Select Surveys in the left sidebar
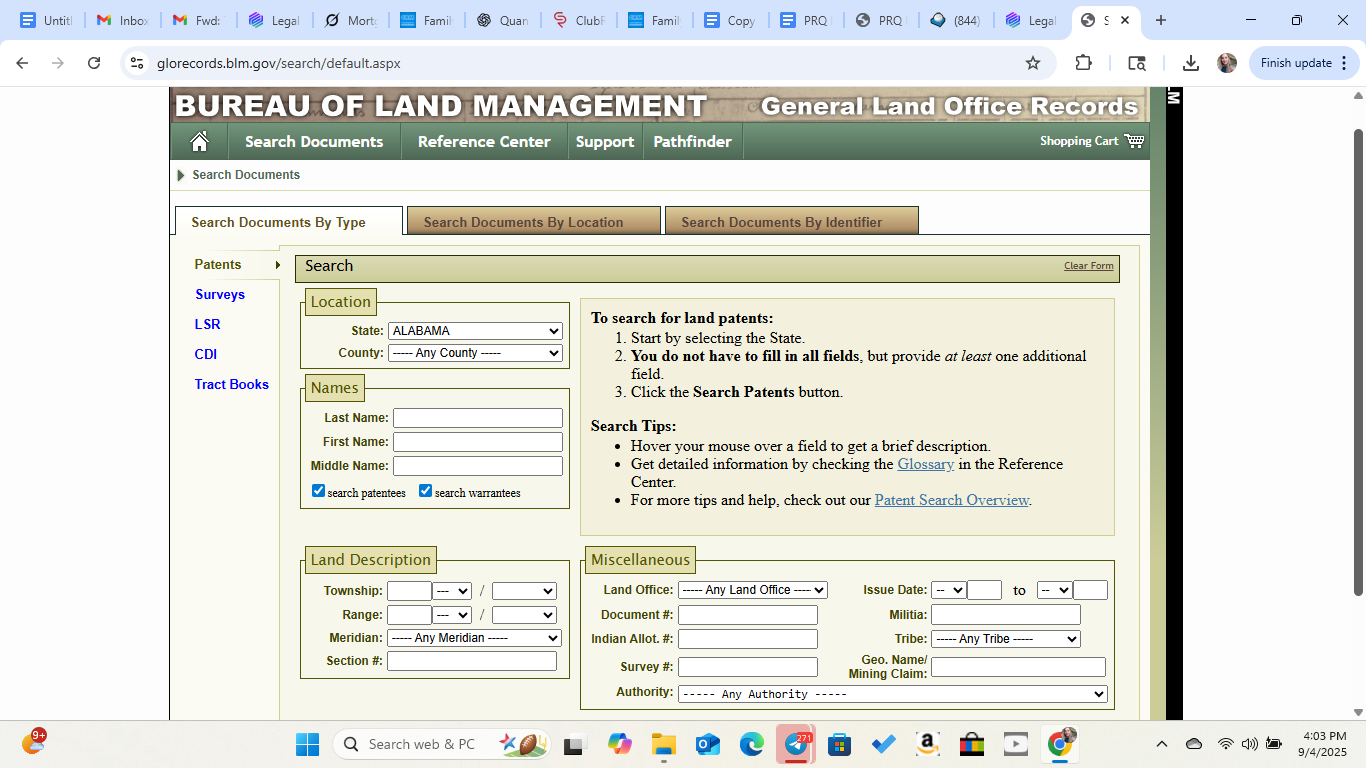This screenshot has height=768, width=1366. (x=220, y=295)
